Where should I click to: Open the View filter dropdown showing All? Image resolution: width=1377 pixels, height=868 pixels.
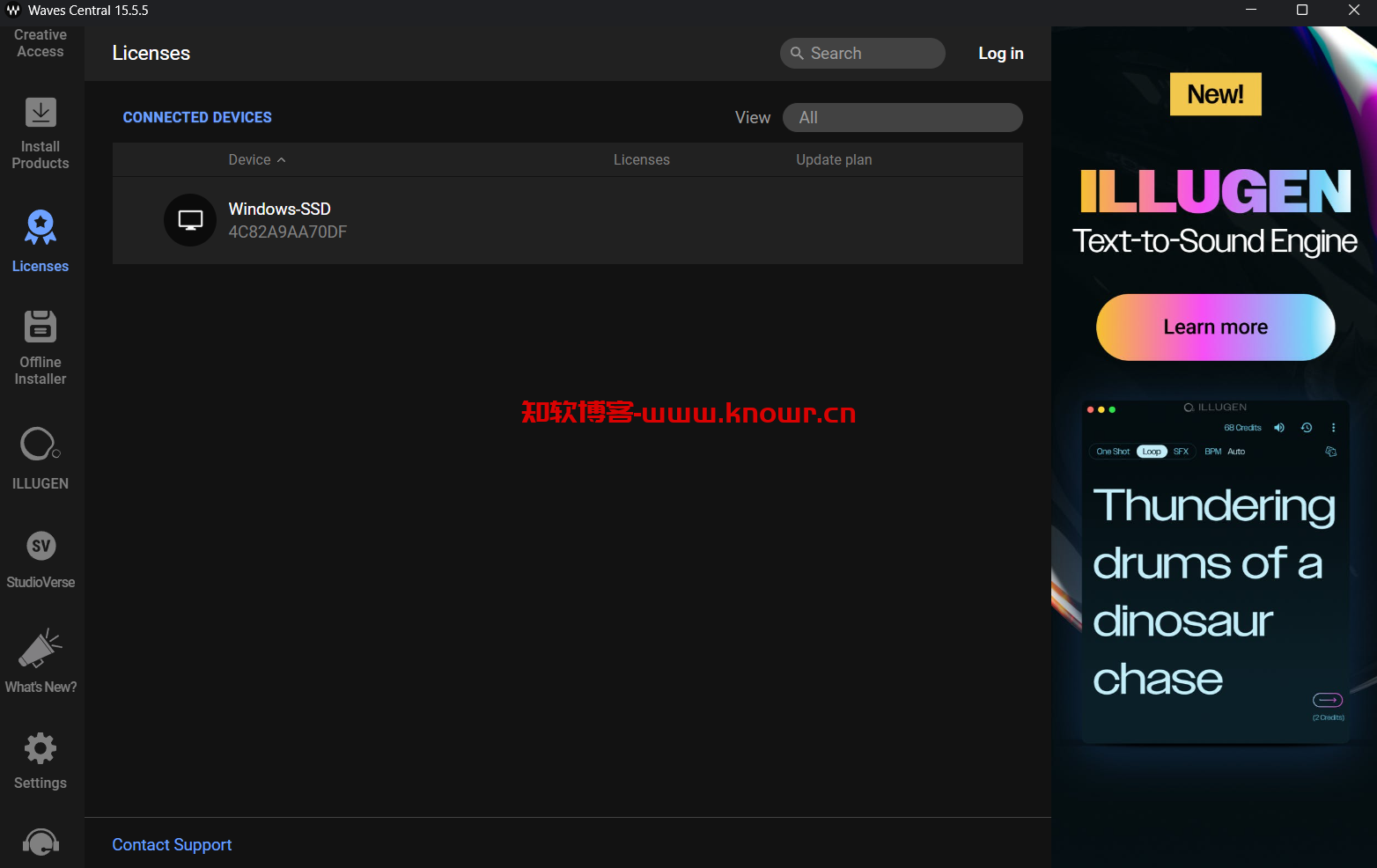point(902,117)
